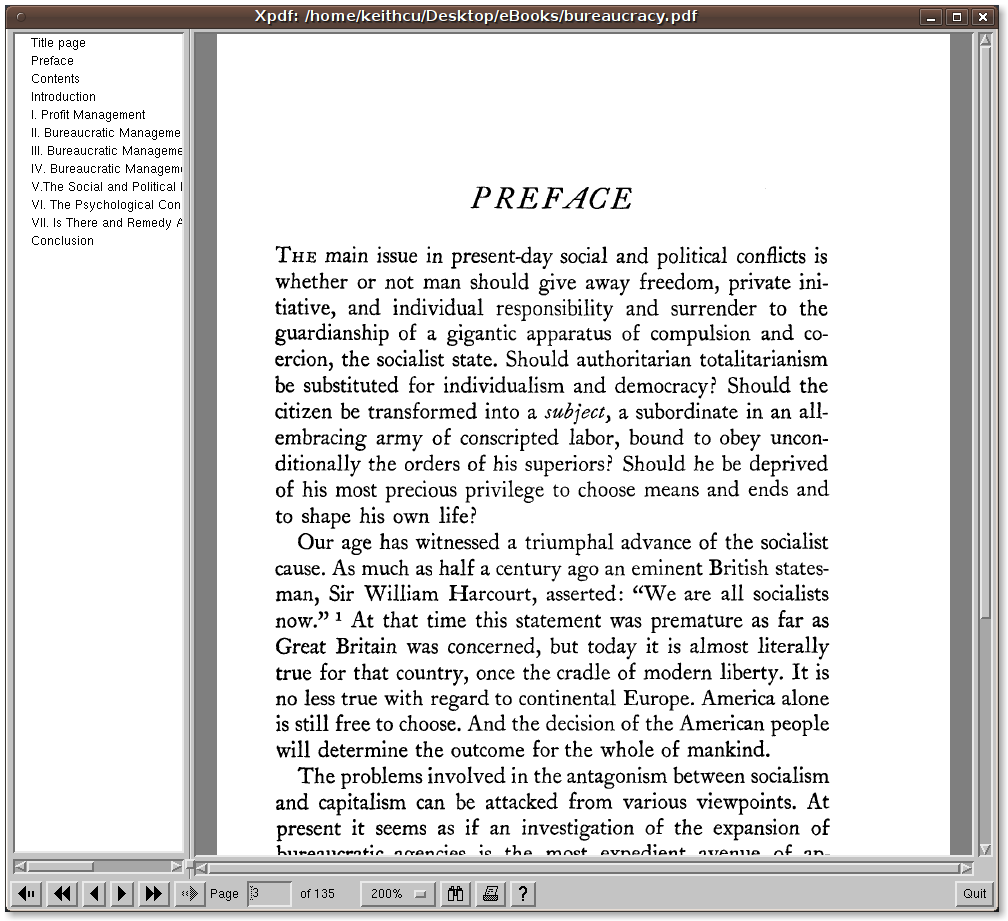Click the go-to-first-page button in toolbar

pos(28,893)
